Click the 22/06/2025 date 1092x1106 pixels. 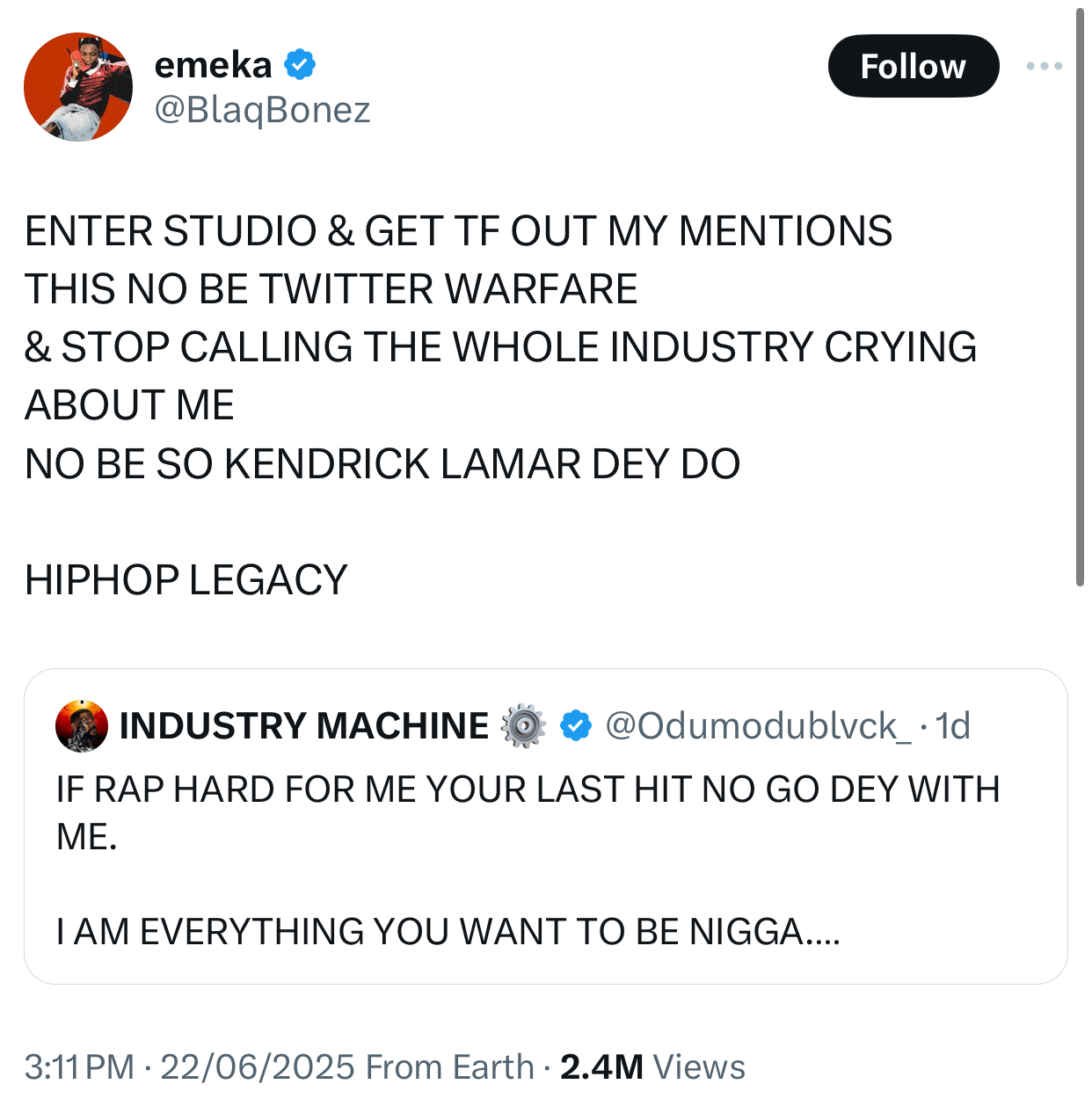tap(258, 1066)
